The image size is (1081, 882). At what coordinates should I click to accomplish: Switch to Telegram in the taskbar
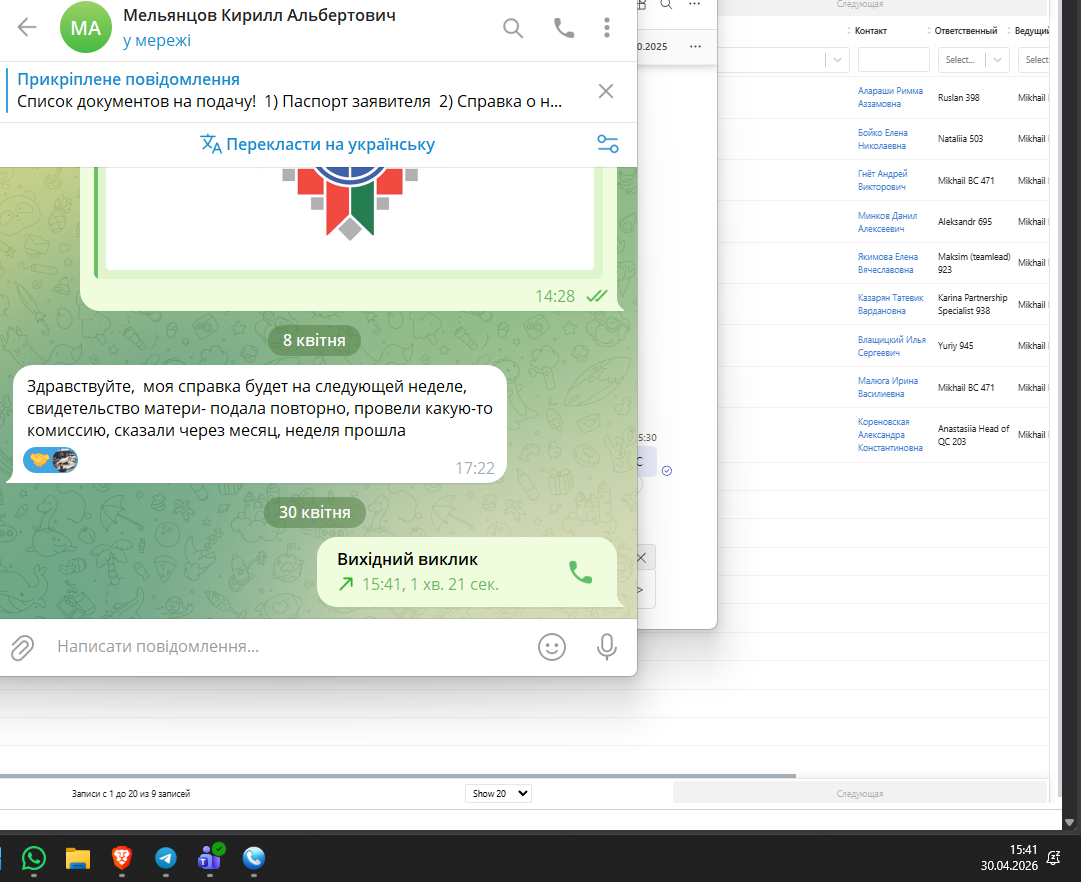click(165, 858)
